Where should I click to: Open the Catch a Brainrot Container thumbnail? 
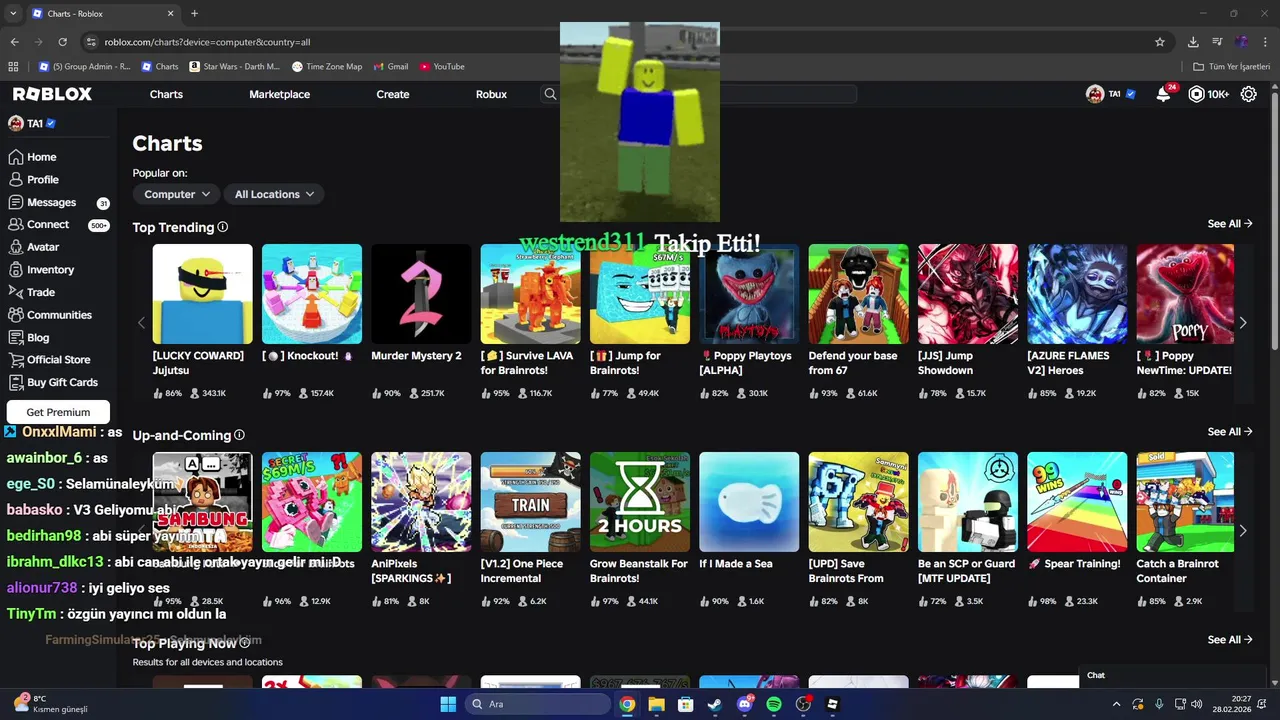pos(1185,502)
